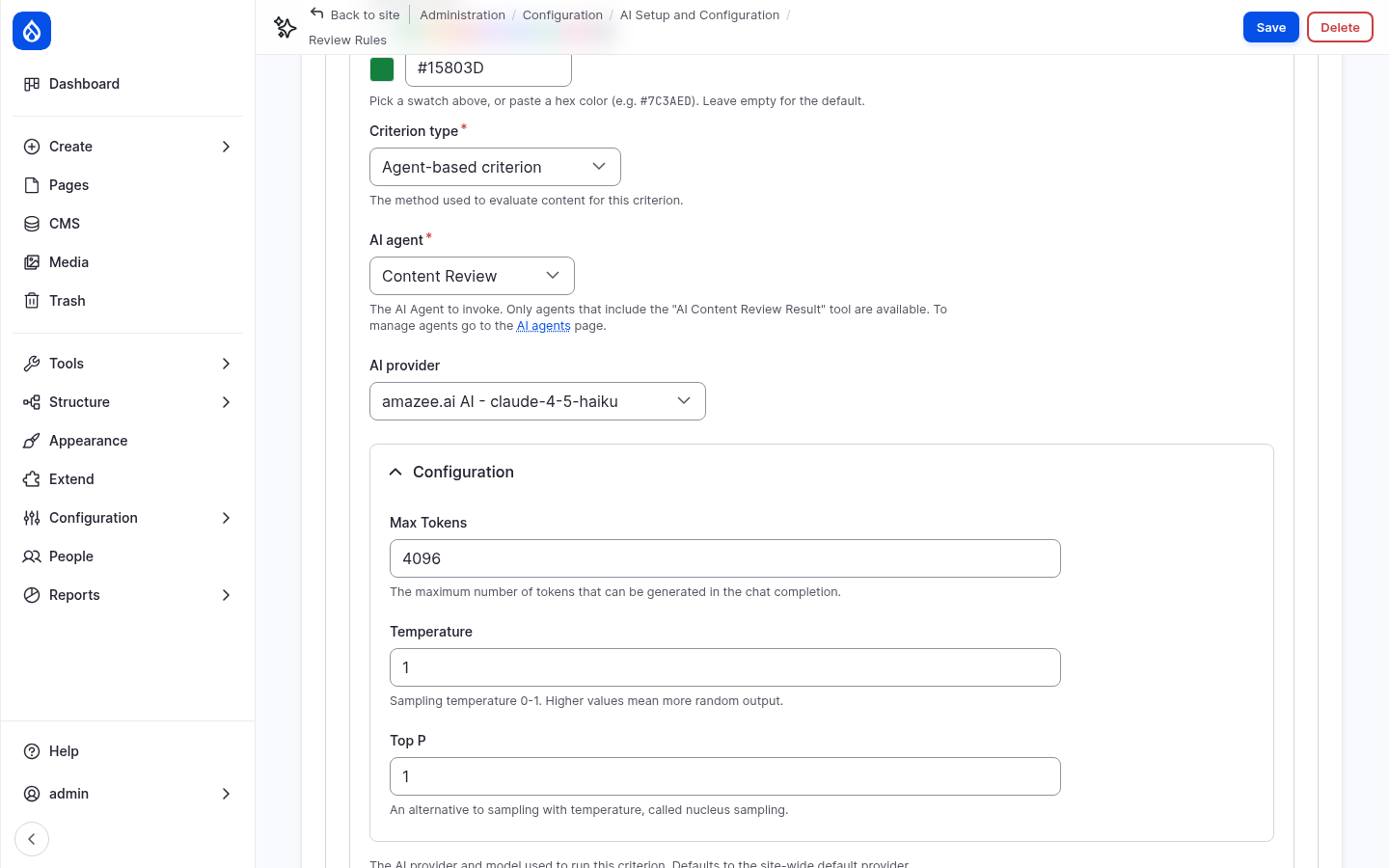The width and height of the screenshot is (1389, 868).
Task: Click the Max Tokens input field
Action: click(725, 558)
